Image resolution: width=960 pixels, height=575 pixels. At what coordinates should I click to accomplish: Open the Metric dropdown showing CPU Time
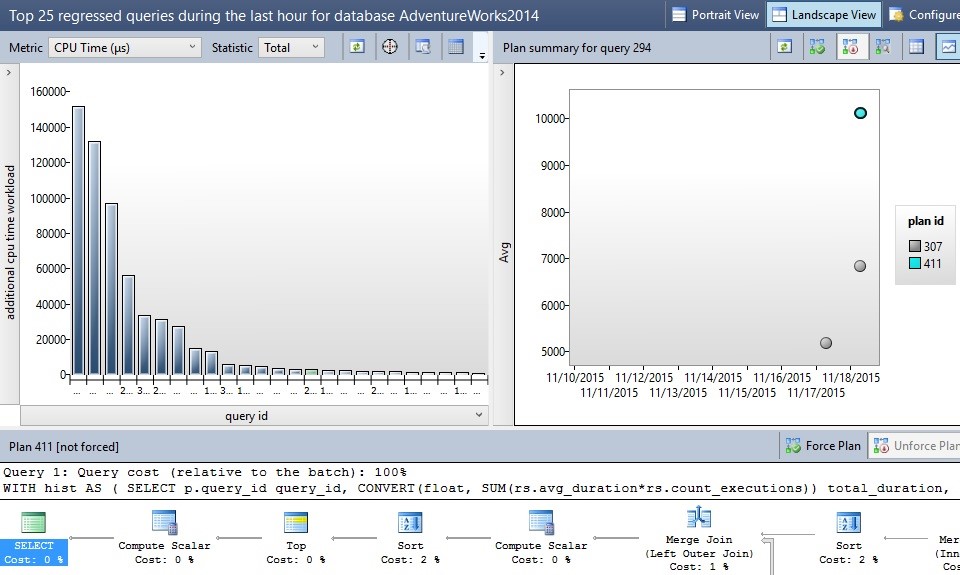point(124,47)
